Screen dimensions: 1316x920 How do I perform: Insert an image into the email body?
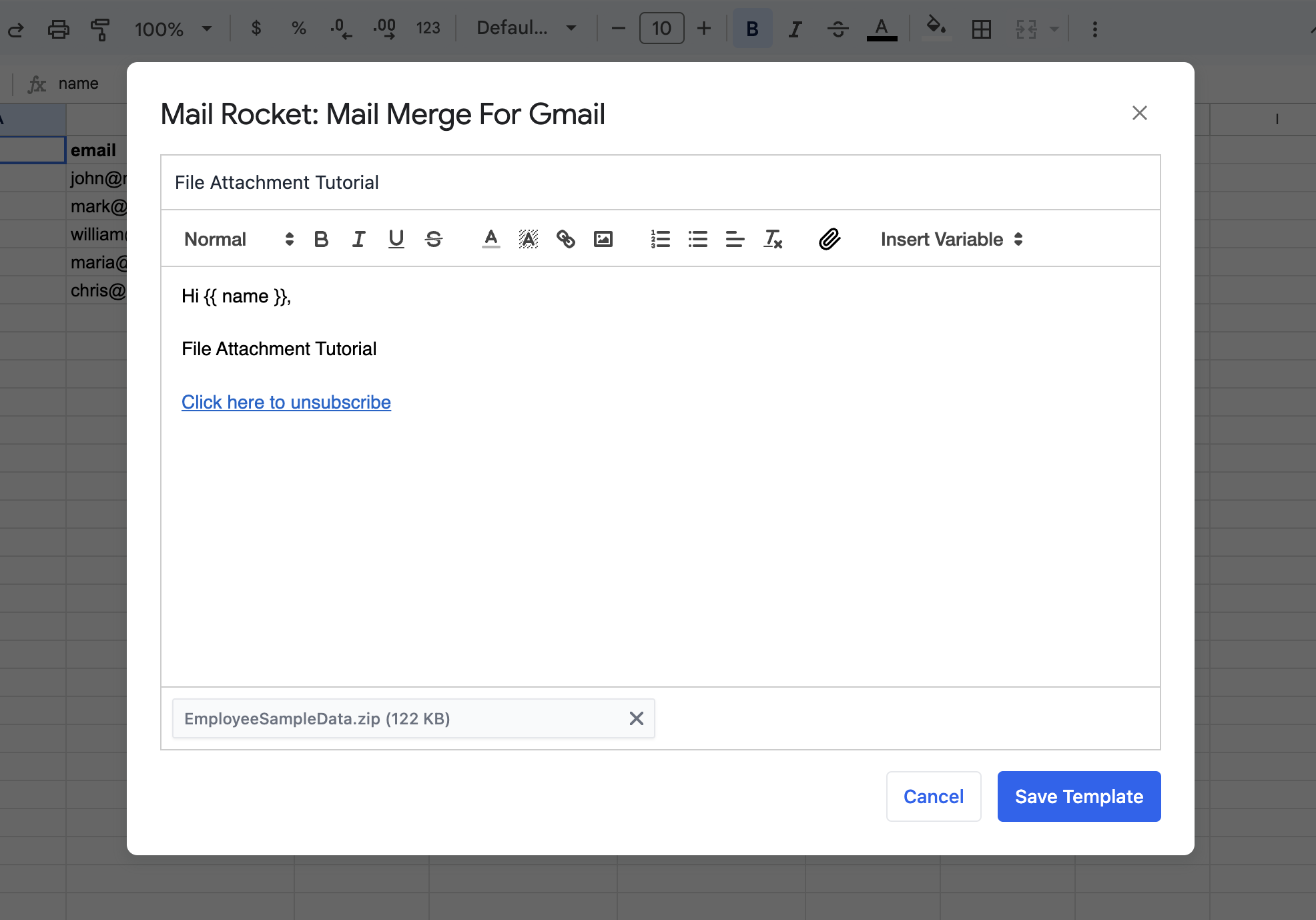click(603, 239)
